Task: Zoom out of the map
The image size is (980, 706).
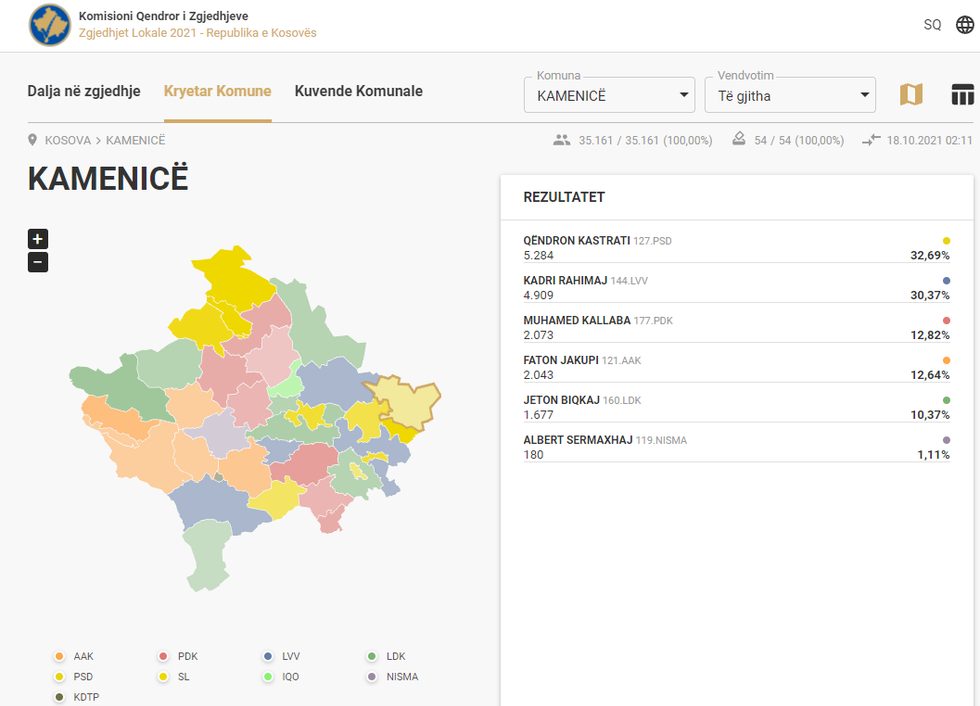Action: pyautogui.click(x=38, y=262)
